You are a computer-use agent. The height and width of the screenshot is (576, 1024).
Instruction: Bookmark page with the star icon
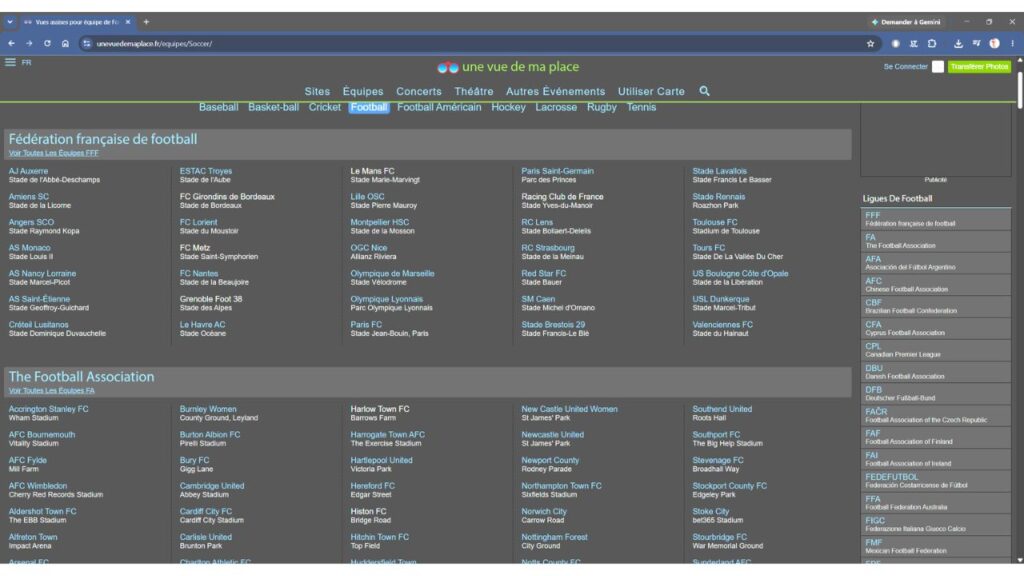click(871, 44)
